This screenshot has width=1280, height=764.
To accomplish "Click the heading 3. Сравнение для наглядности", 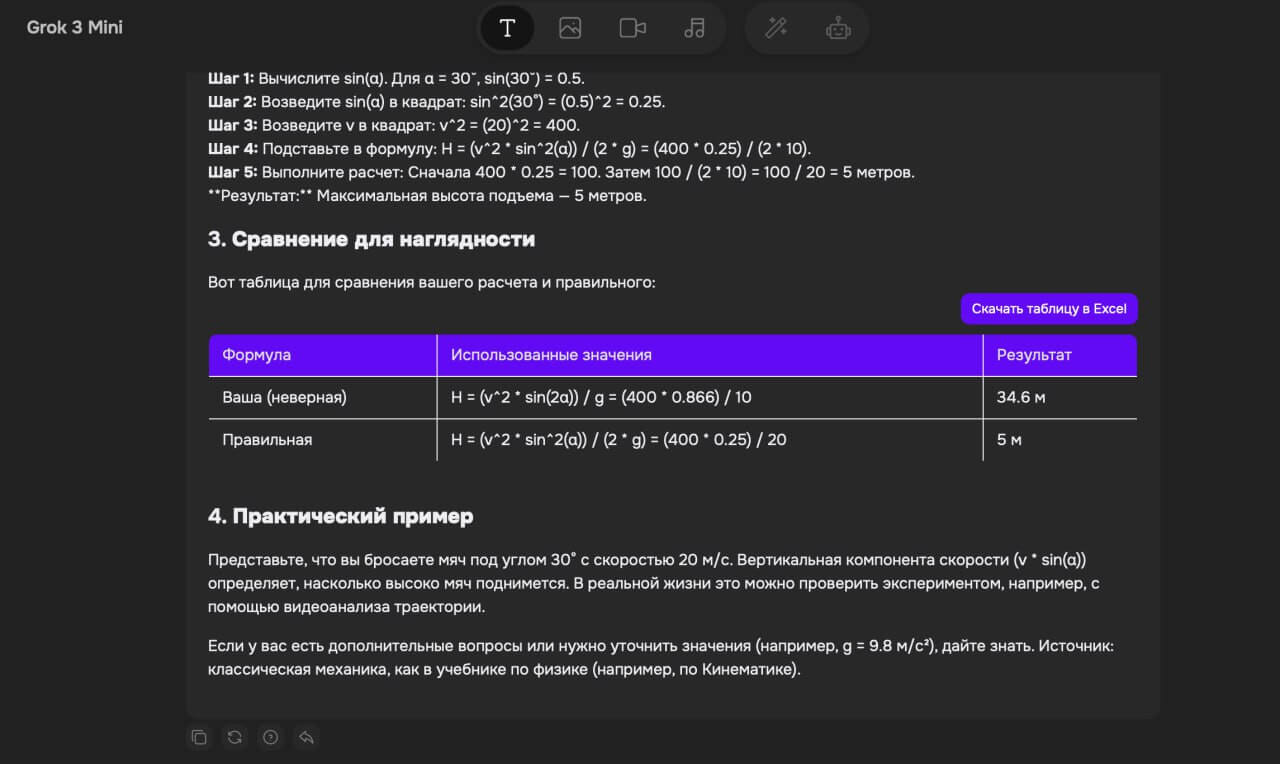I will (371, 239).
